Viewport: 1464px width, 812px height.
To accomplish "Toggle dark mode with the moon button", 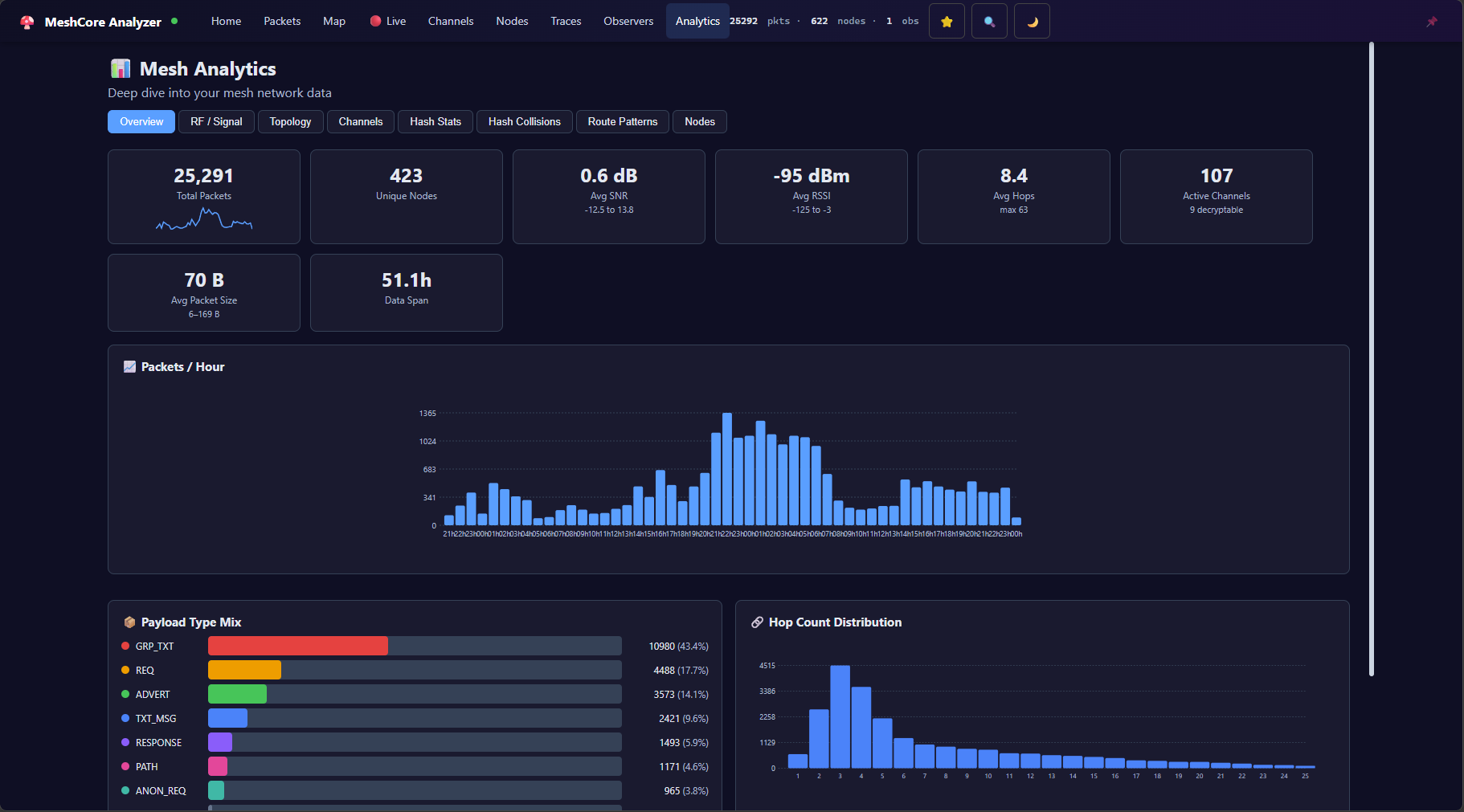I will pyautogui.click(x=1032, y=20).
